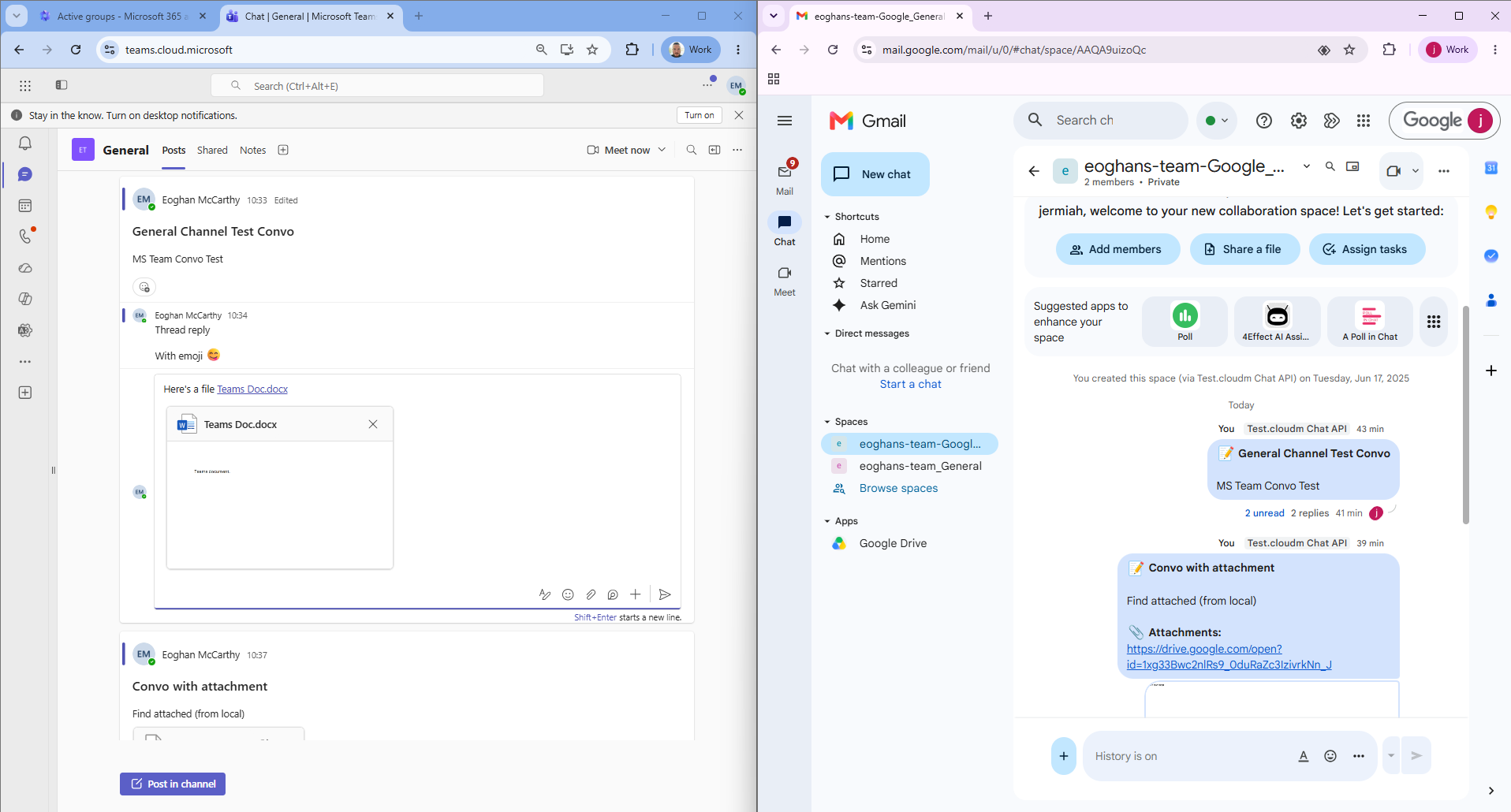Click Browse spaces

point(898,488)
